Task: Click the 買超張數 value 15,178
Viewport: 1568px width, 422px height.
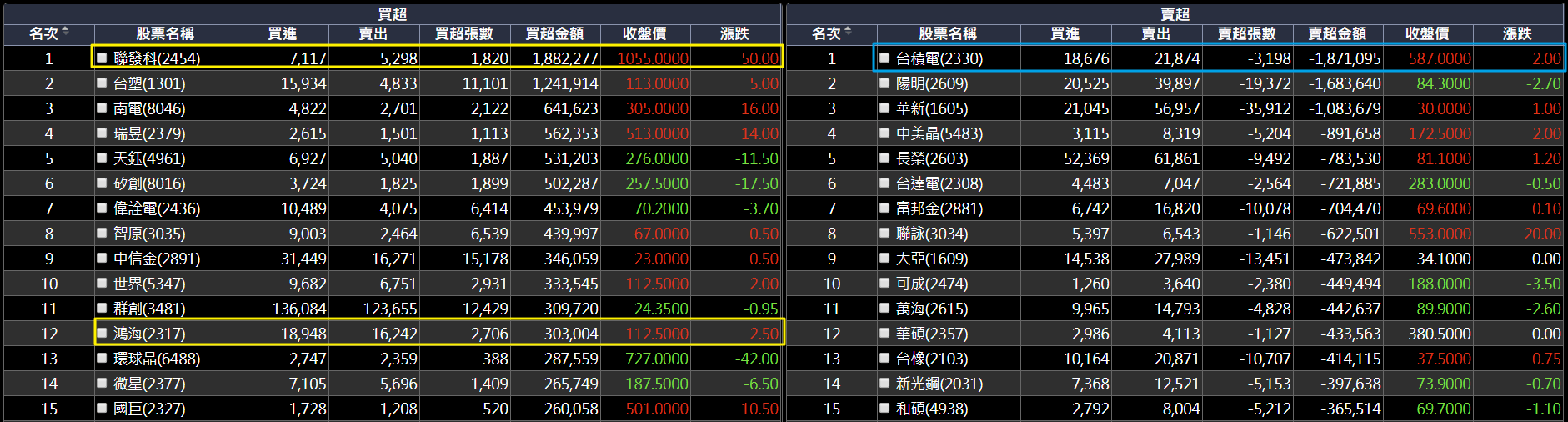Action: (x=485, y=259)
